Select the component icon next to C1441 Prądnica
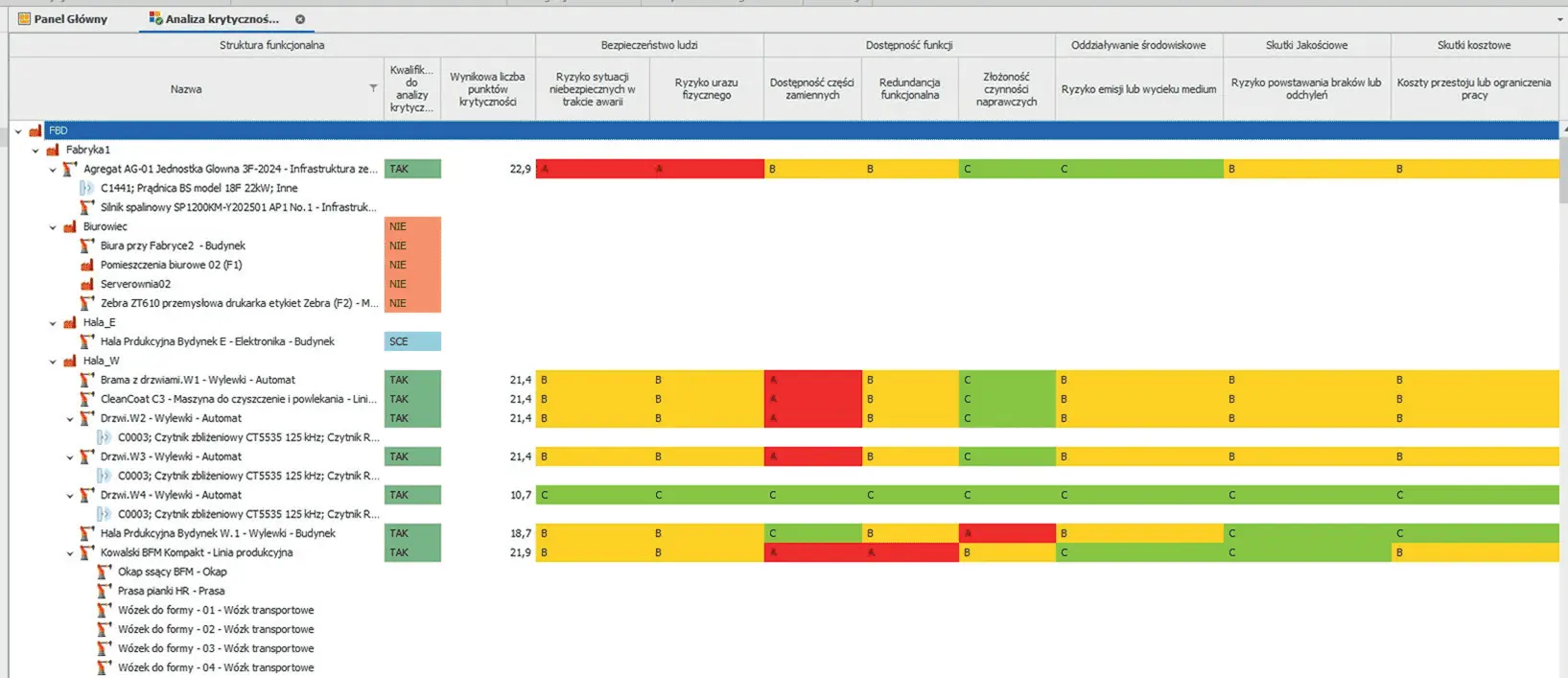The width and height of the screenshot is (1568, 678). 87,188
